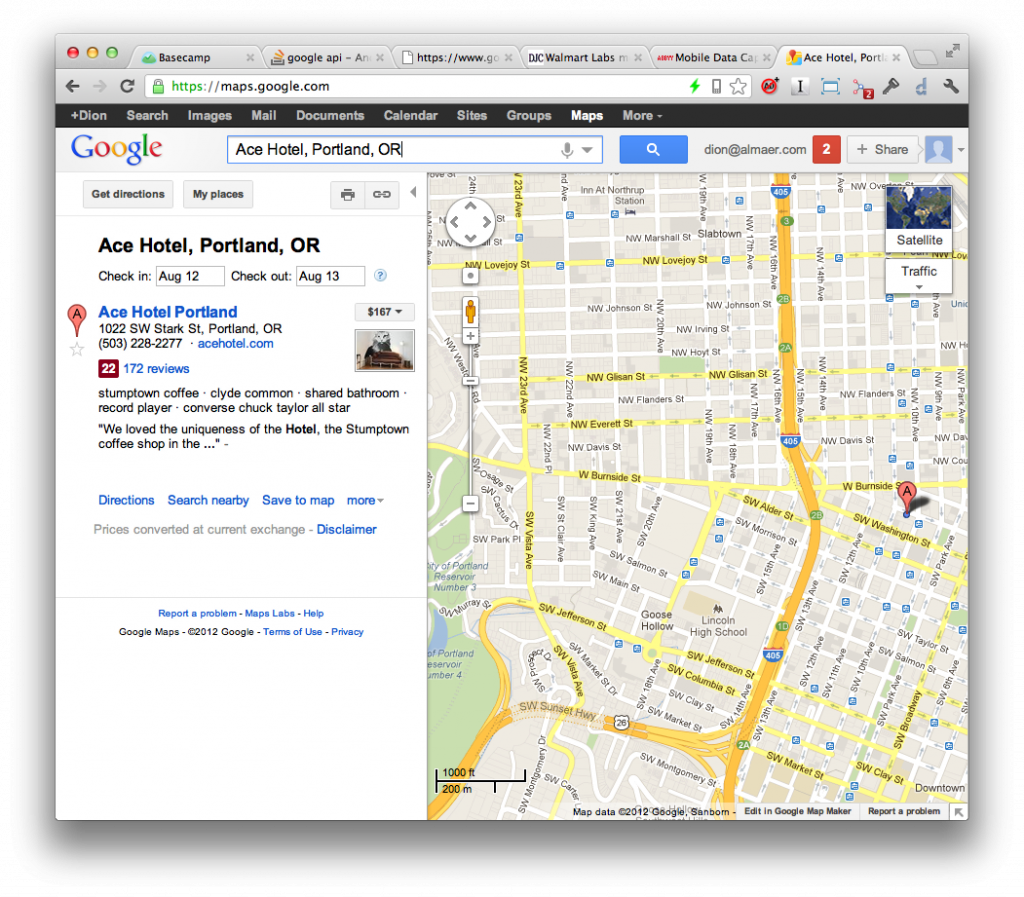The height and width of the screenshot is (897, 1024).
Task: Click the link share icon
Action: tap(382, 195)
